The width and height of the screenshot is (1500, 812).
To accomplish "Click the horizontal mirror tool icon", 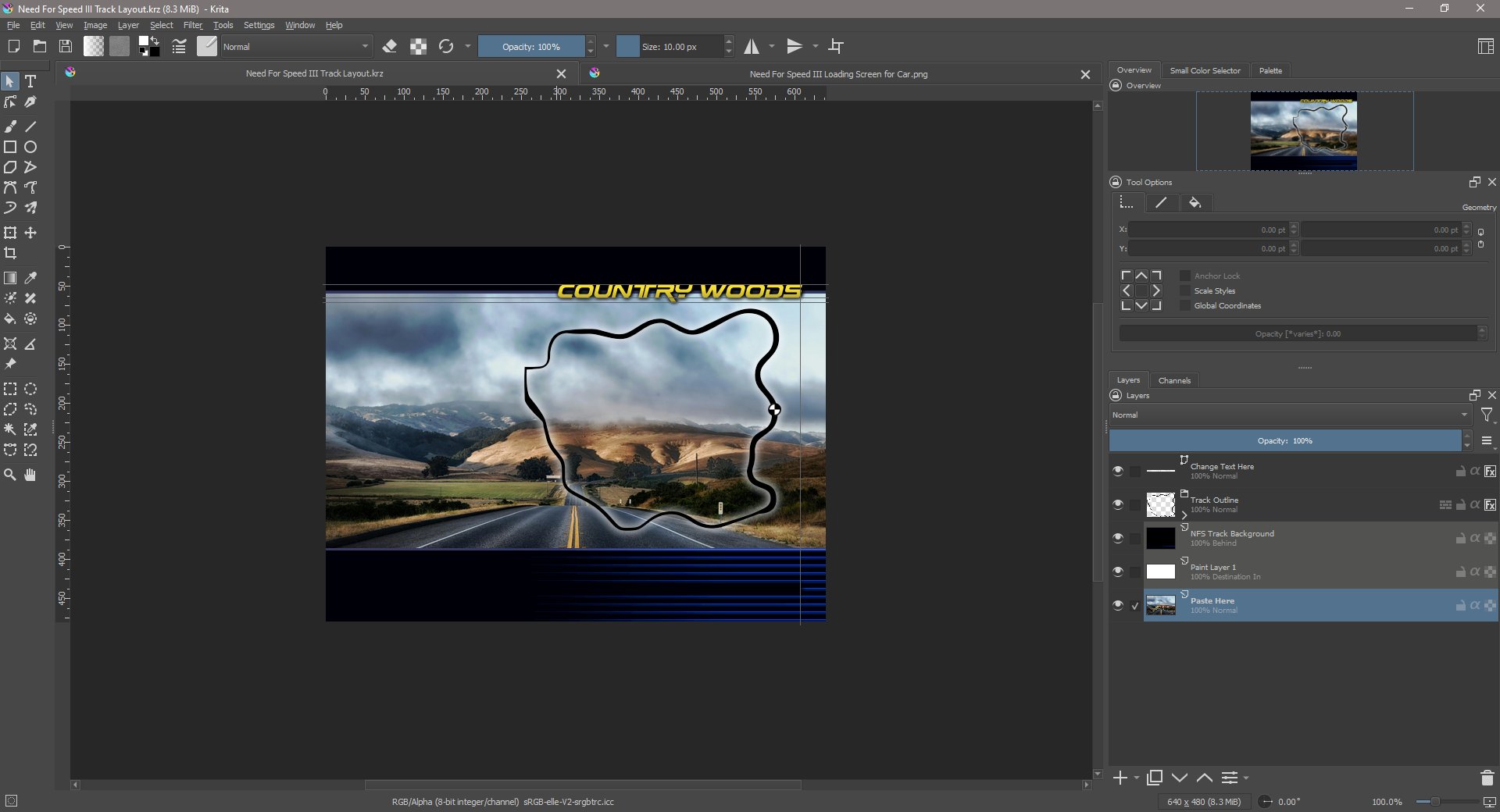I will click(x=752, y=47).
